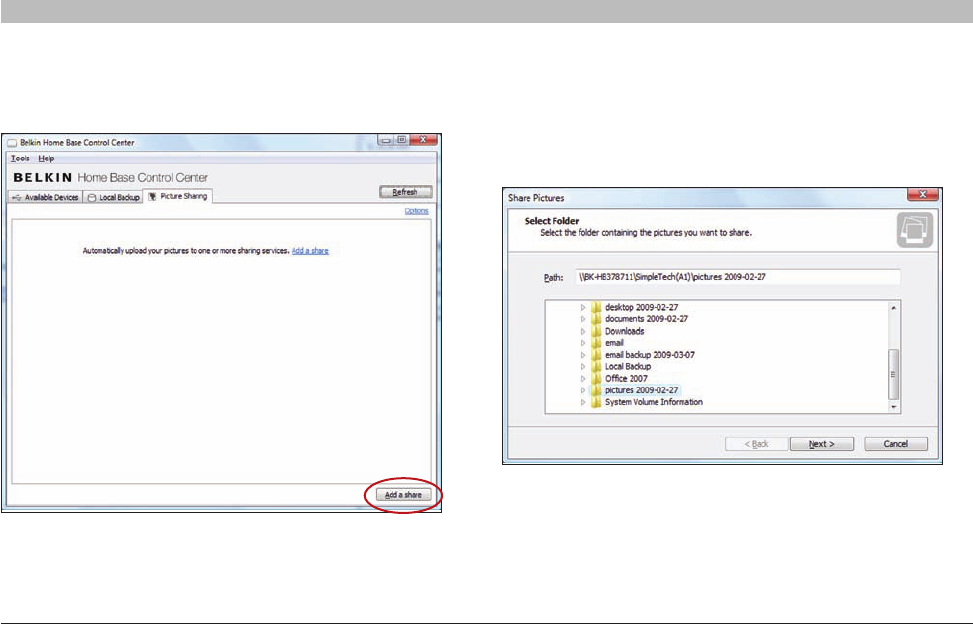This screenshot has width=973, height=624.
Task: Click the Path input field
Action: [737, 277]
